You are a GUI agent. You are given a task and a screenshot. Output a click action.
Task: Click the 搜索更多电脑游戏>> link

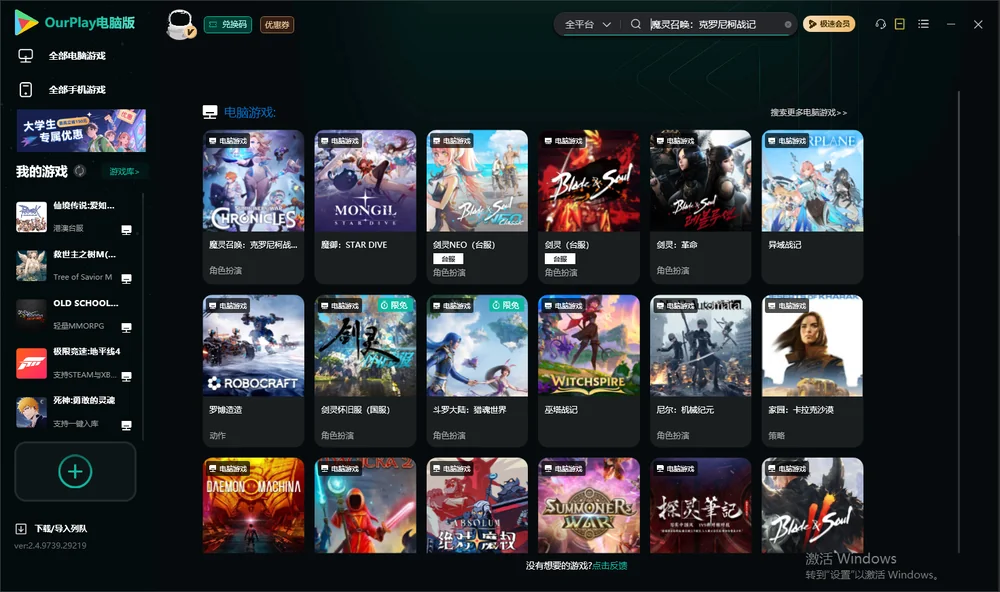[x=808, y=113]
